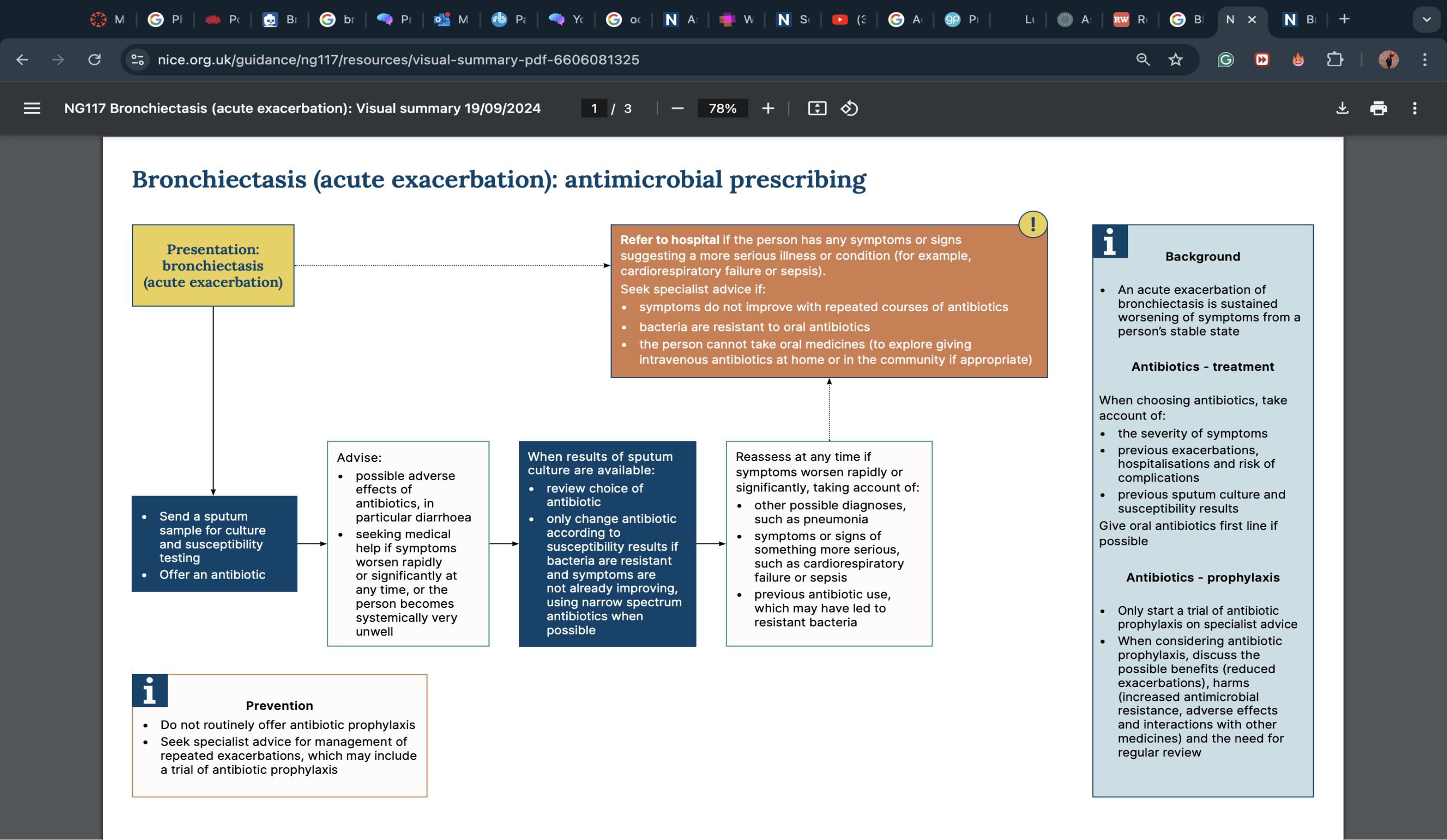The height and width of the screenshot is (840, 1447).
Task: Switch to the NICE 'S' tab
Action: pyautogui.click(x=793, y=19)
